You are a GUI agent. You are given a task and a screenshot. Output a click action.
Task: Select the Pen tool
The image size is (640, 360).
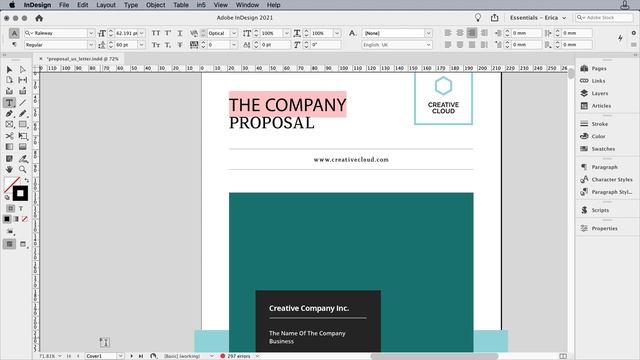click(x=9, y=113)
